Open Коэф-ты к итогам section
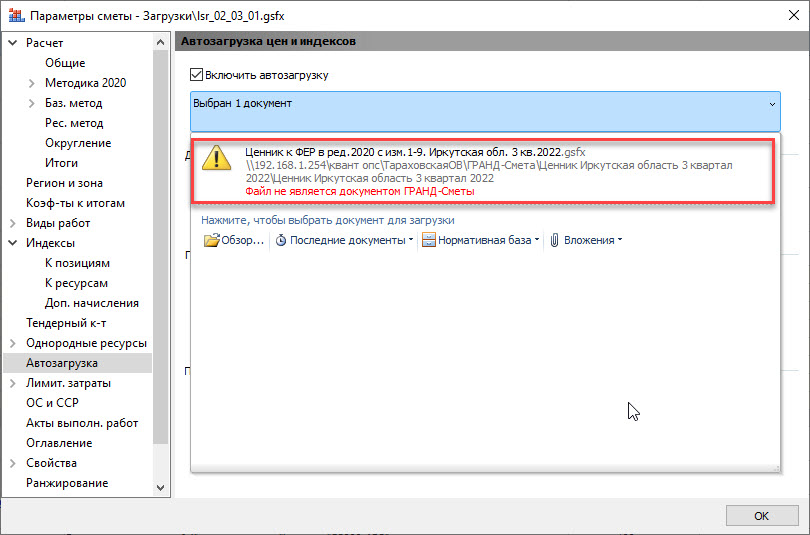The height and width of the screenshot is (535, 810). (75, 203)
